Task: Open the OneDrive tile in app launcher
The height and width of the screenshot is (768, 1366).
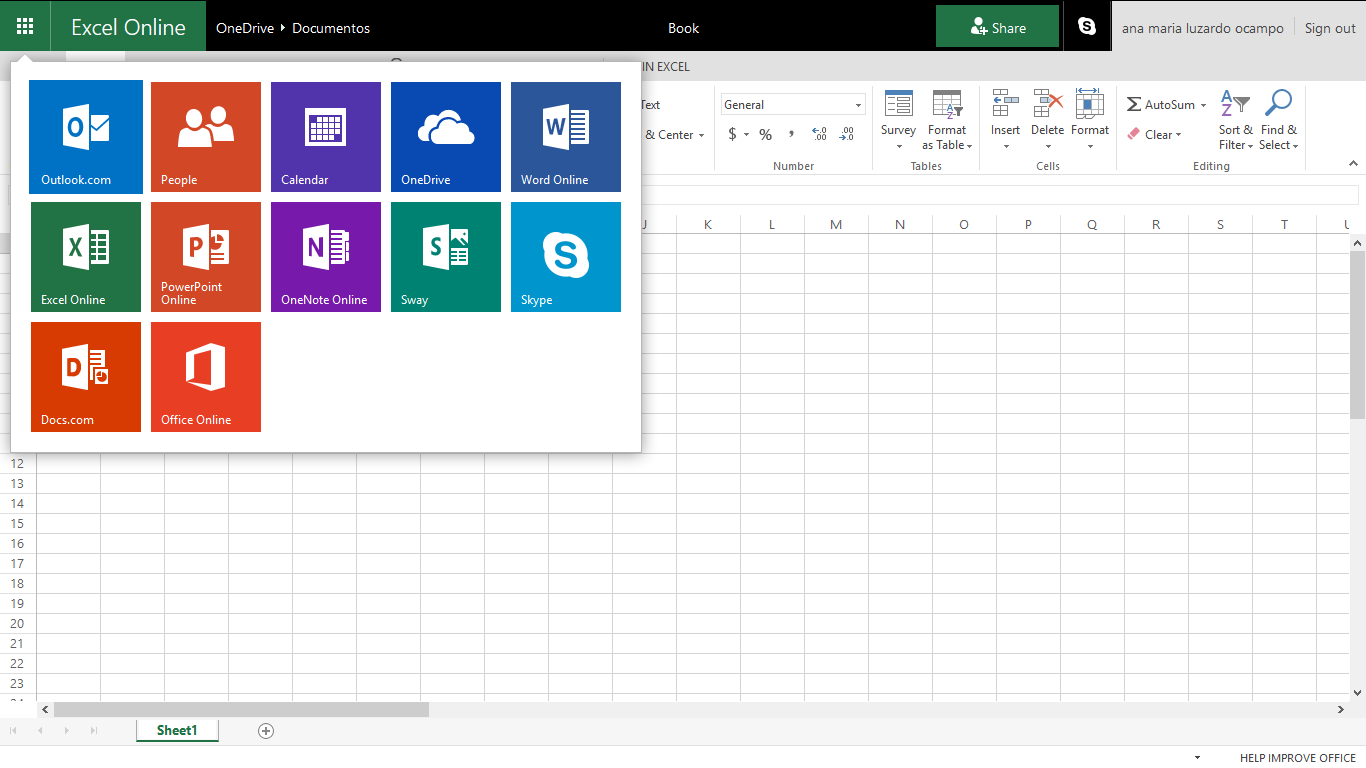Action: point(446,137)
